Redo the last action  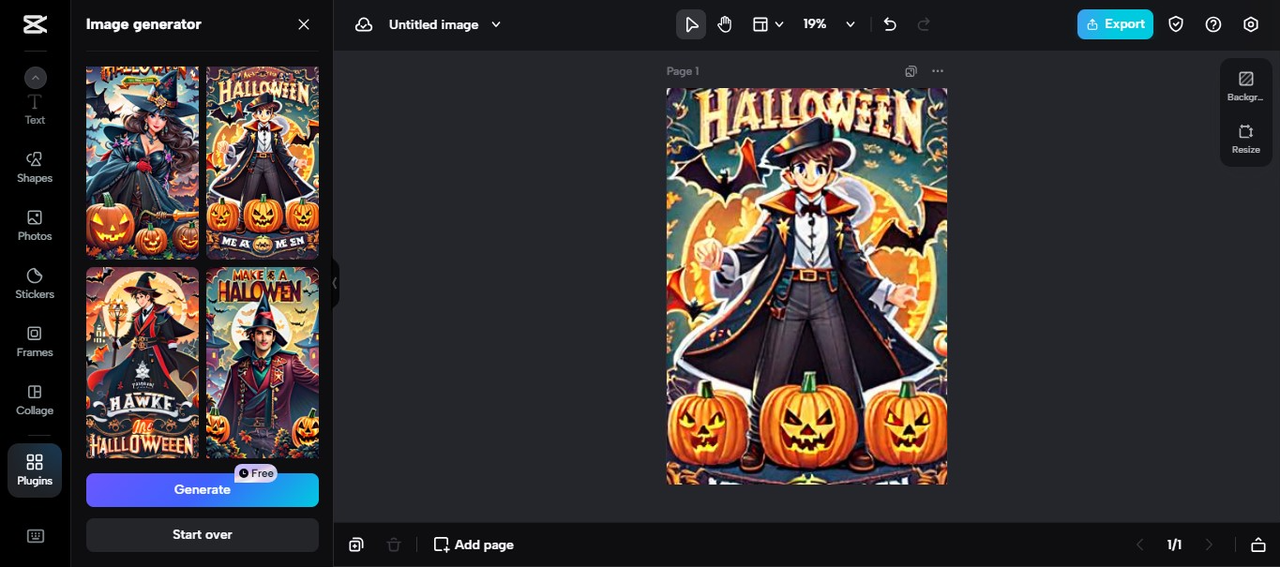(x=924, y=24)
